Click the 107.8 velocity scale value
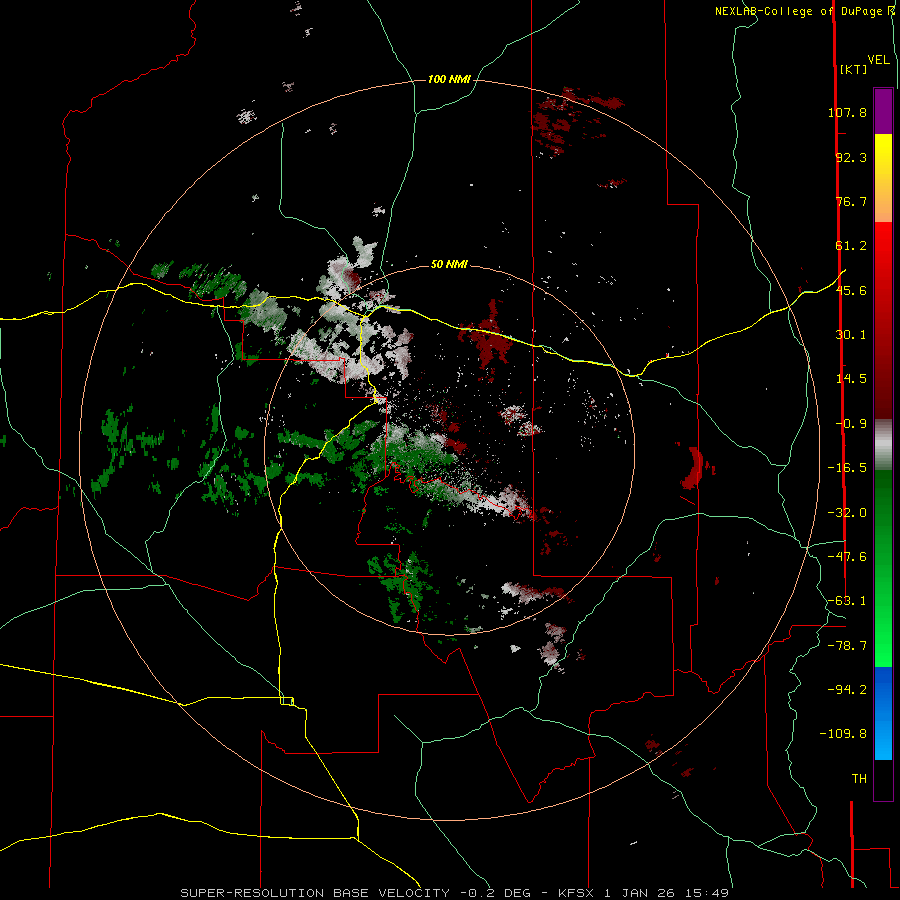900x900 pixels. coord(847,112)
